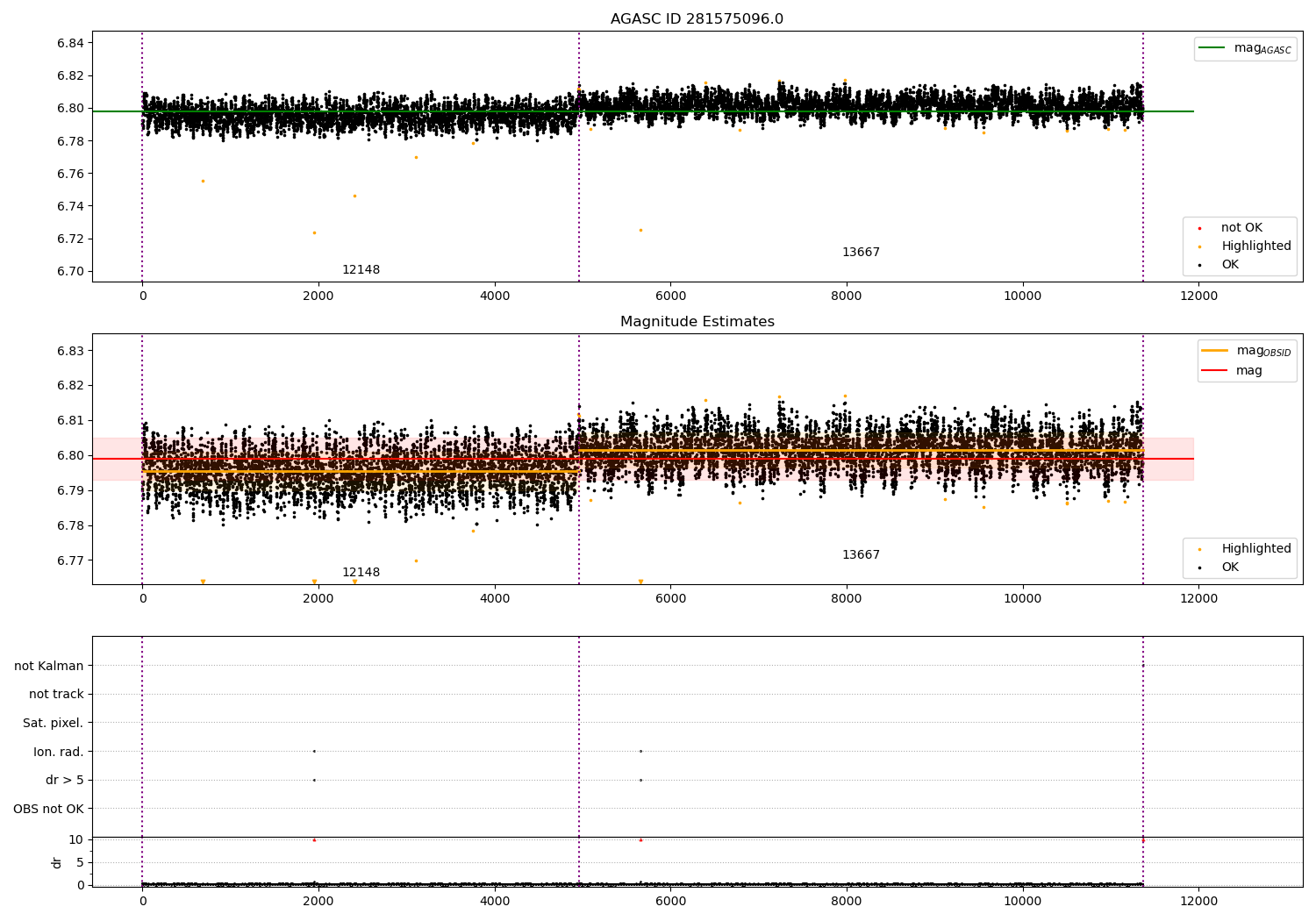This screenshot has height=921, width=1316.
Task: Click the vertical 'dr' axis label
Action: pos(57,862)
